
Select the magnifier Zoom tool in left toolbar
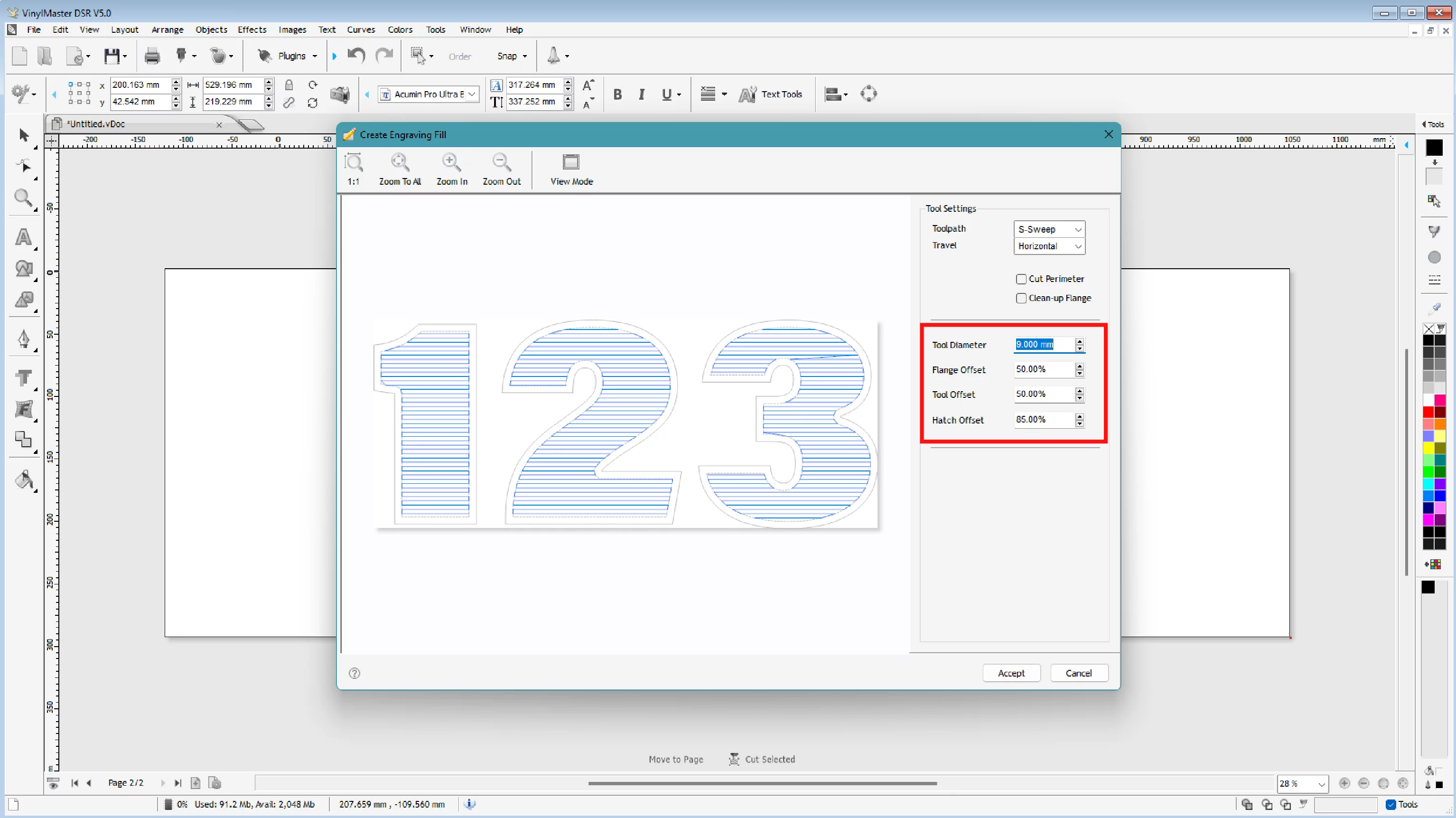tap(23, 198)
